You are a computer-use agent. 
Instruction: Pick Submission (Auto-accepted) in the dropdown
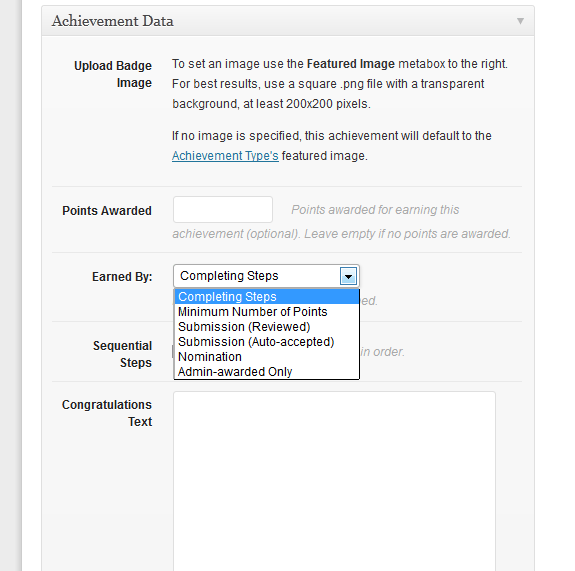point(267,342)
